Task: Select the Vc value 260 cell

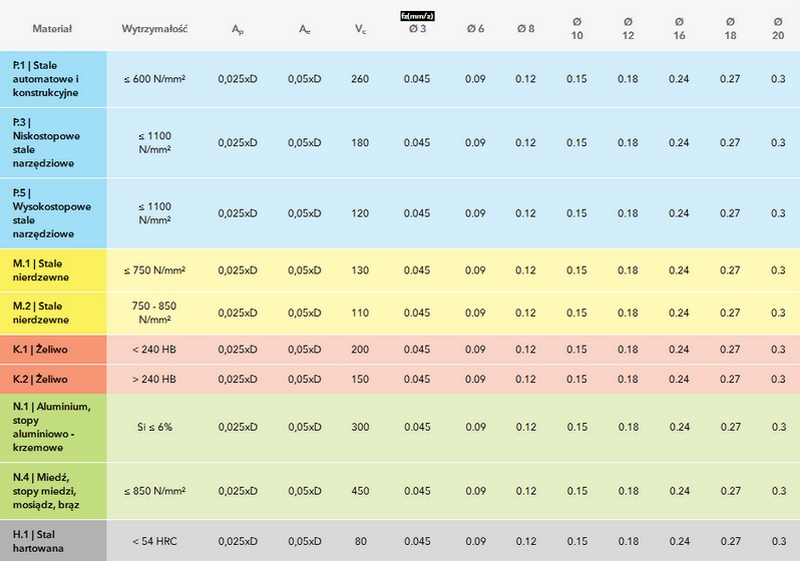Action: point(360,79)
